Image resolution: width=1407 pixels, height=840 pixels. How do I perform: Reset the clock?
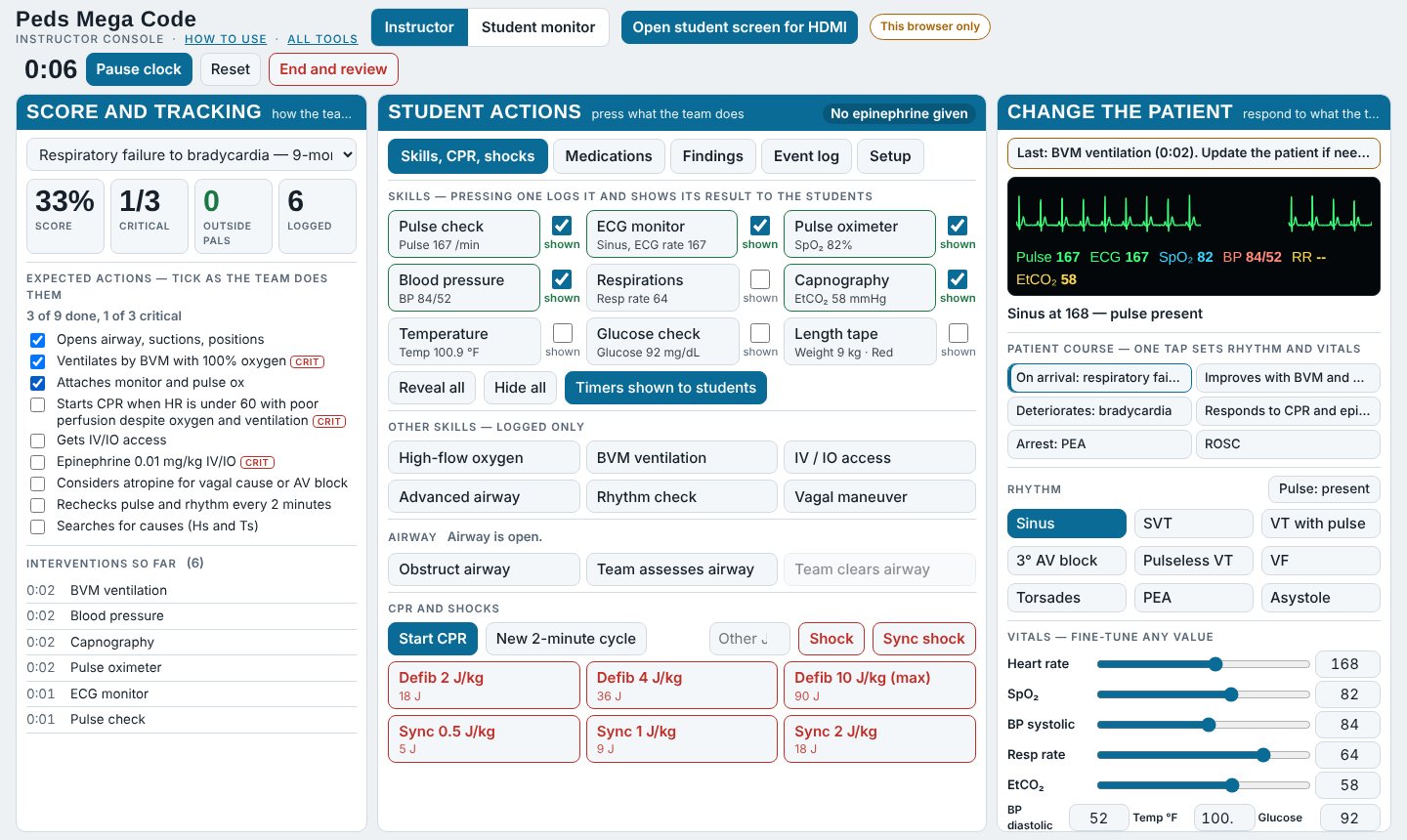[x=231, y=69]
